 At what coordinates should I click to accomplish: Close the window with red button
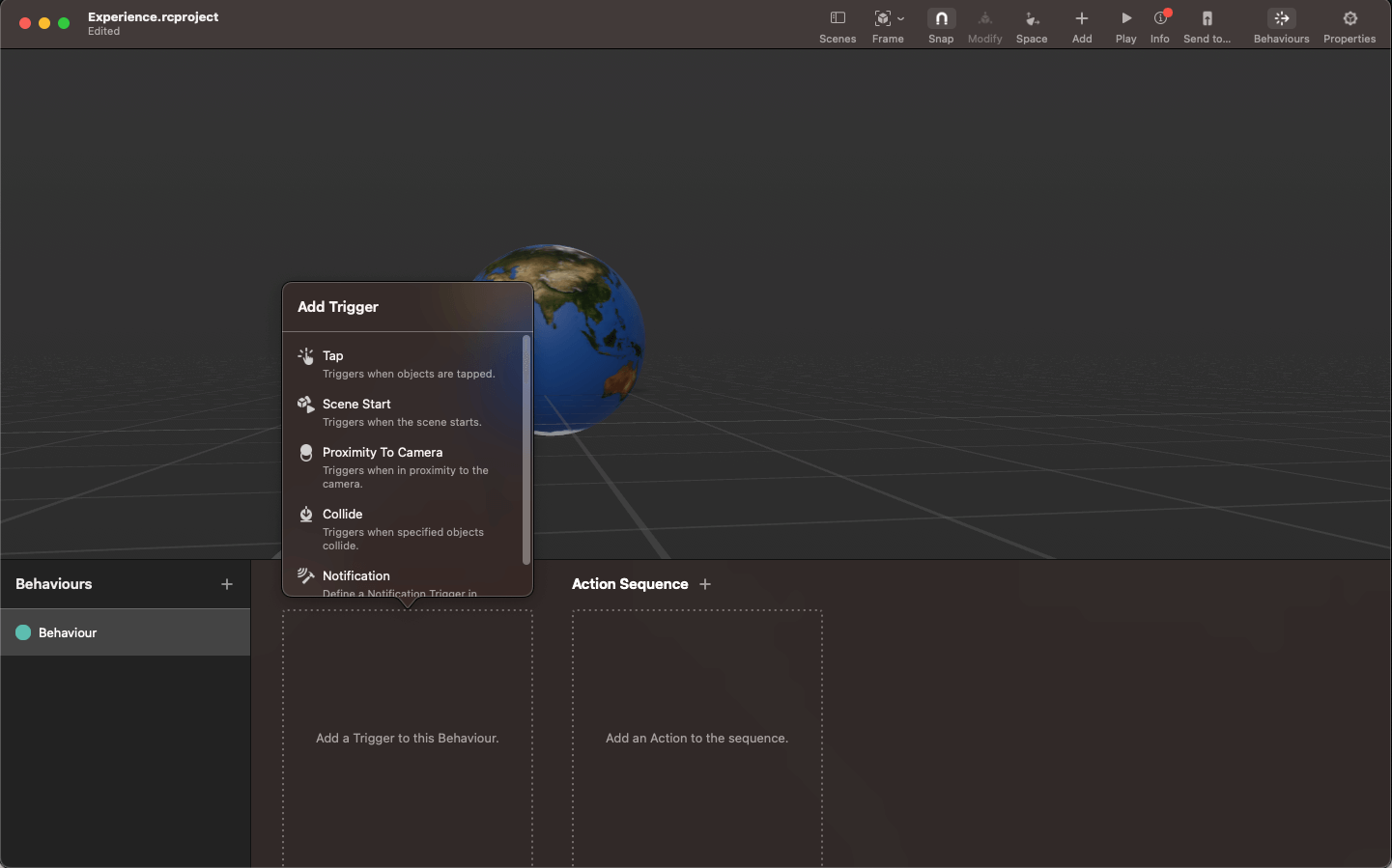pyautogui.click(x=25, y=23)
